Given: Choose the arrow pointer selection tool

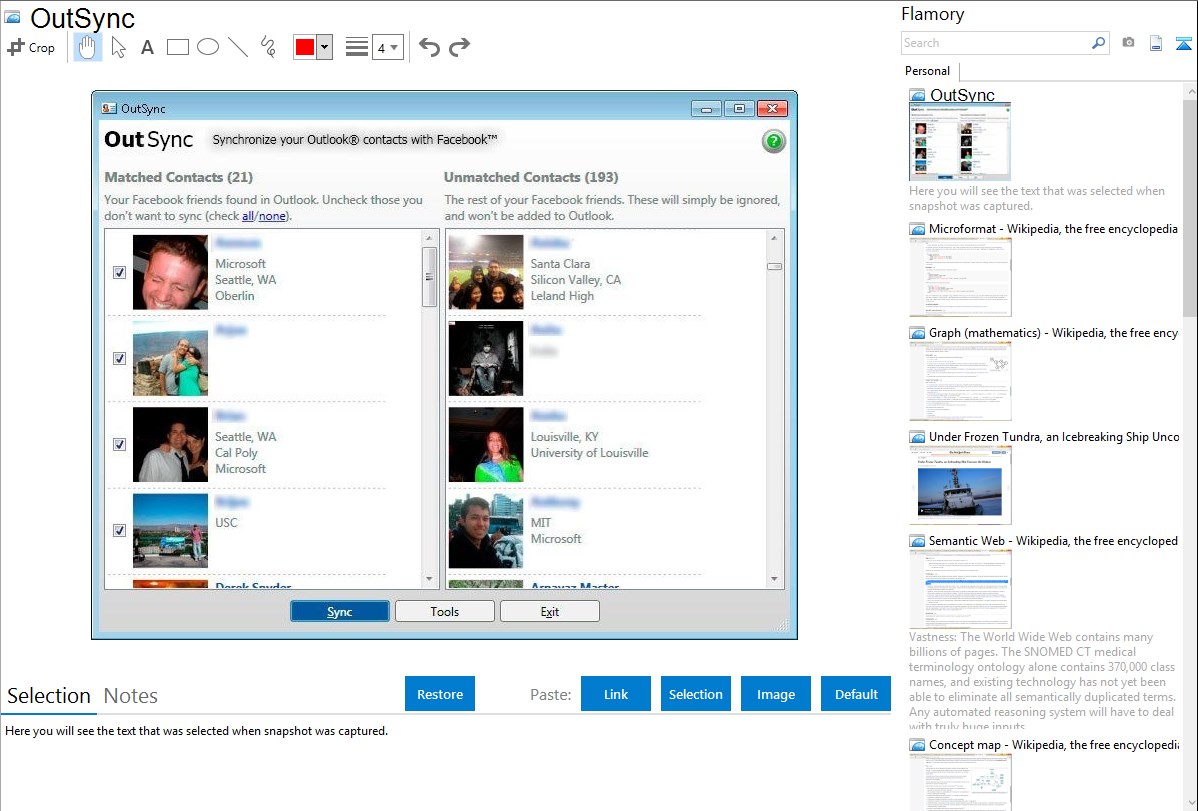Looking at the screenshot, I should tap(118, 47).
